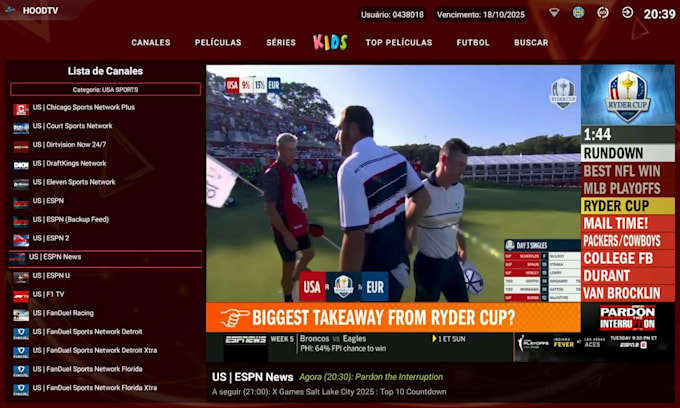Click the A seguir X Games program text
Screen dimensions: 680x408
point(329,392)
